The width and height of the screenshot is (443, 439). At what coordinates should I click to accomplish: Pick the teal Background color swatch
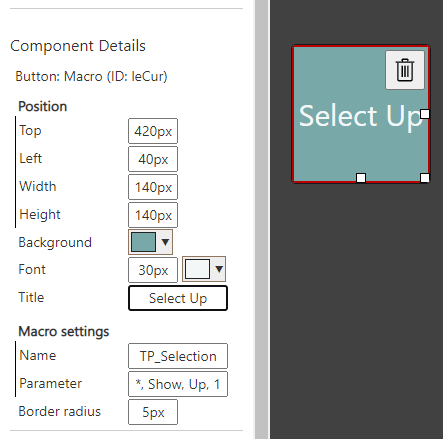click(143, 242)
